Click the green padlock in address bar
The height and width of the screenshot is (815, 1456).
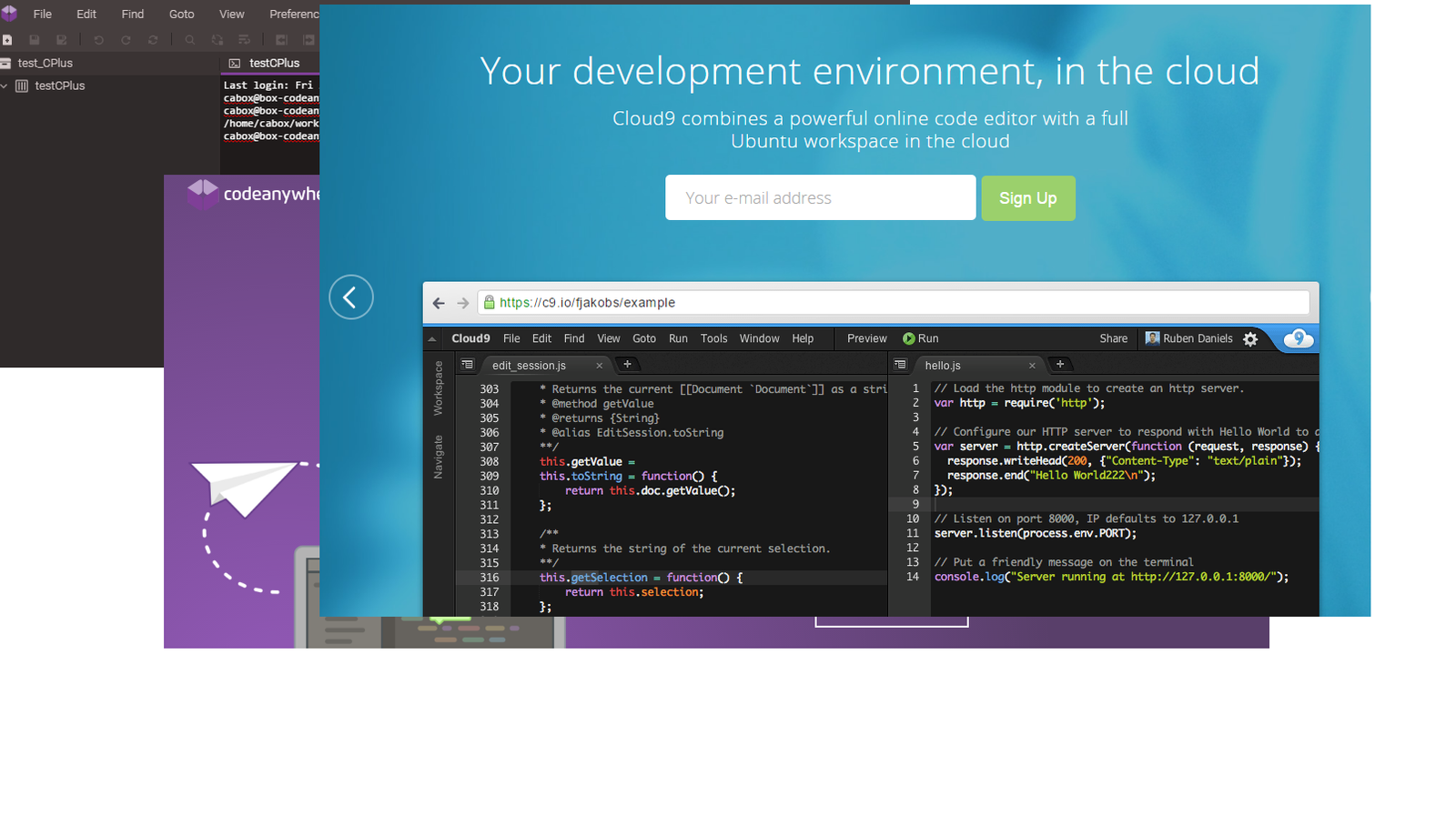[490, 303]
